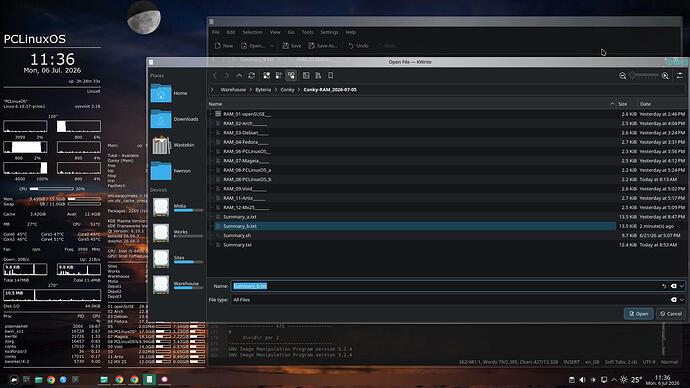Image resolution: width=690 pixels, height=388 pixels.
Task: Open the Nemon folder in Places
Action: (x=176, y=171)
